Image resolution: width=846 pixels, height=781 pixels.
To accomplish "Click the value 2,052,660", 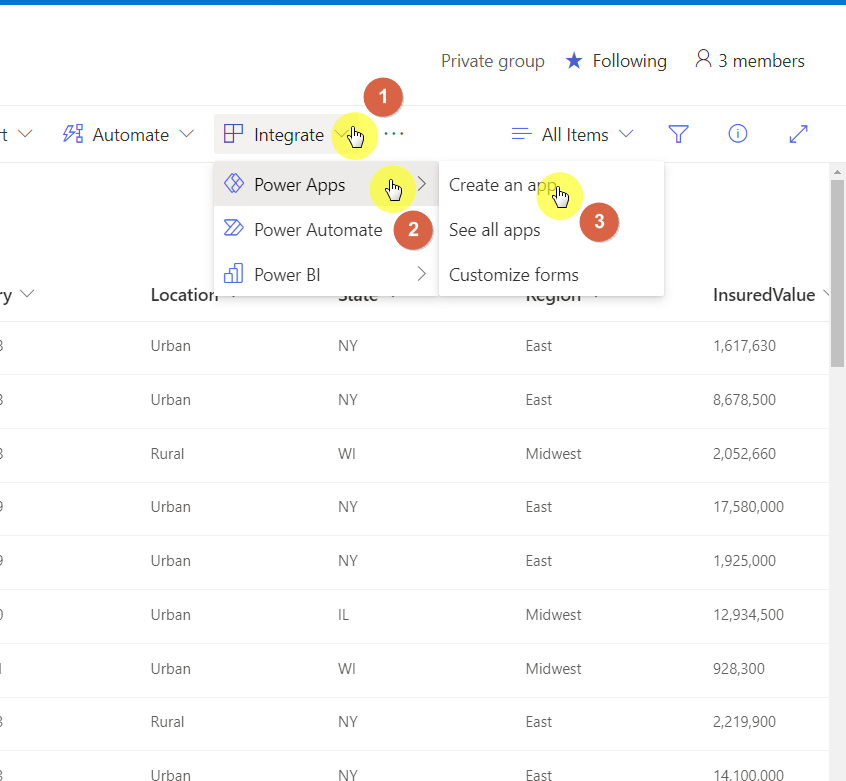I will click(744, 454).
